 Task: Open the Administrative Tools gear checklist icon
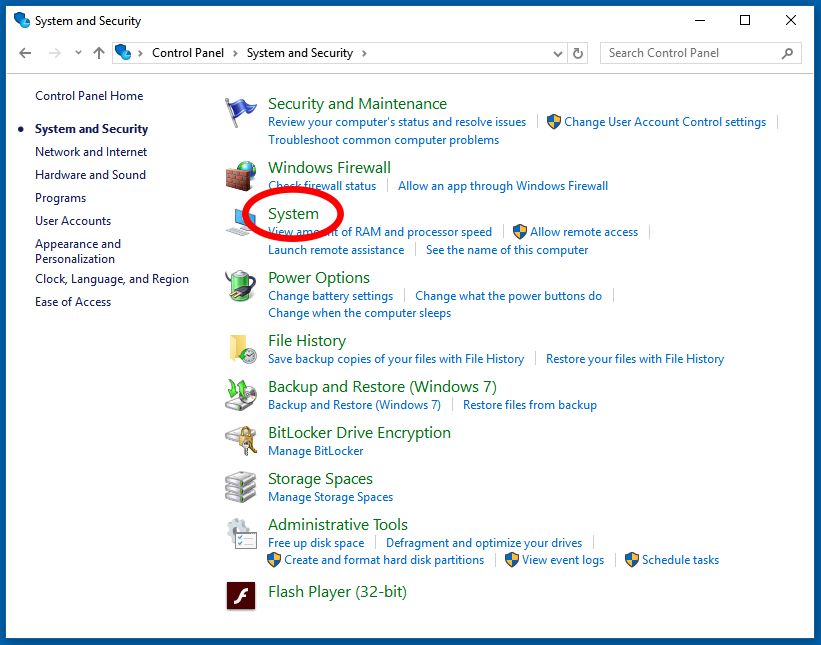click(x=241, y=533)
